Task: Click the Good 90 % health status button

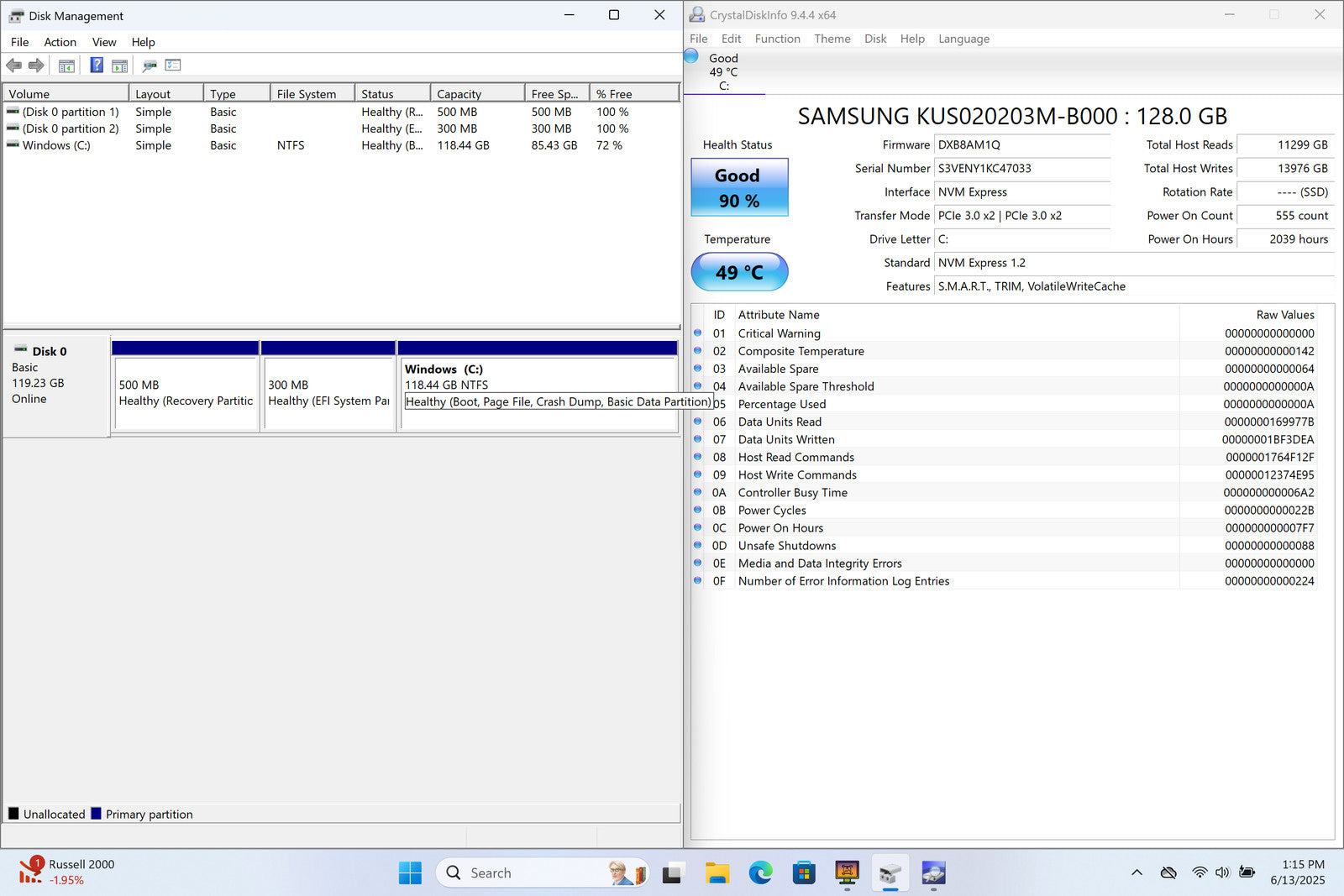Action: [739, 187]
